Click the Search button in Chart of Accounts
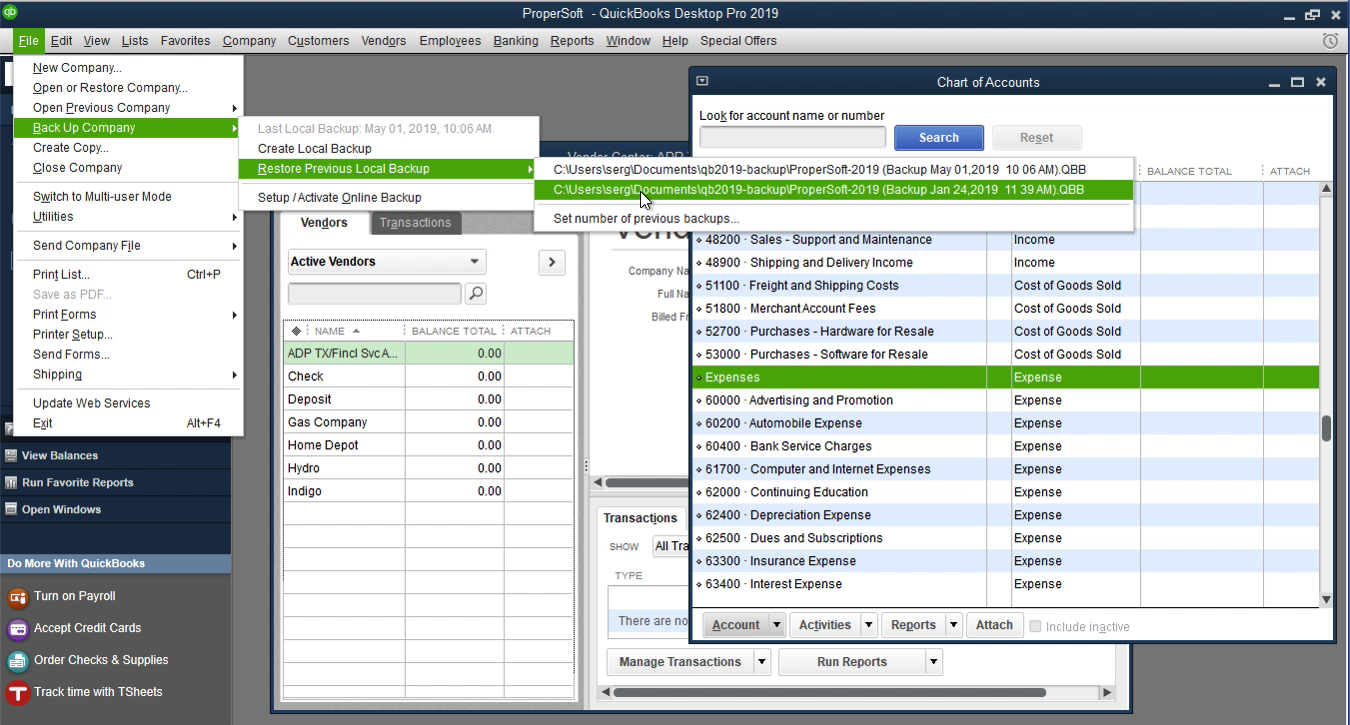 tap(938, 138)
